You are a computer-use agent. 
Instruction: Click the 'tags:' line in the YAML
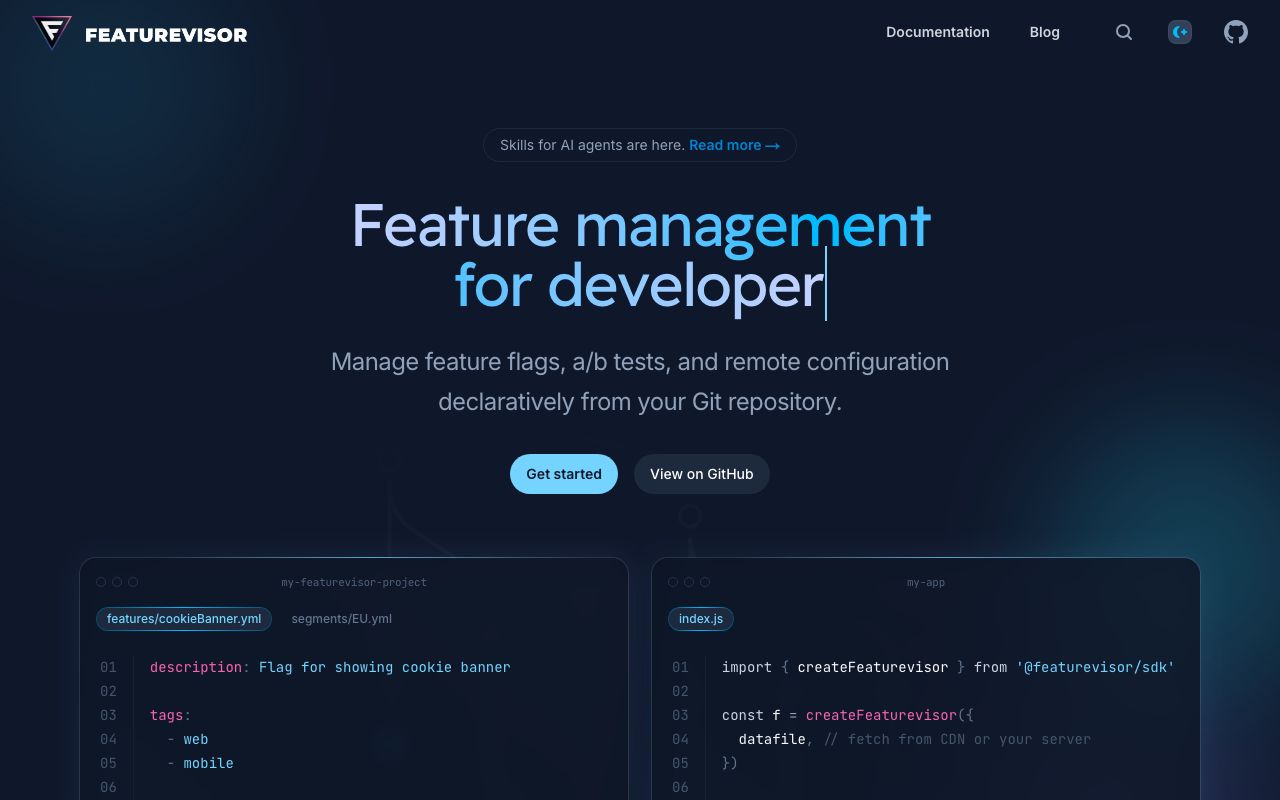pos(170,715)
